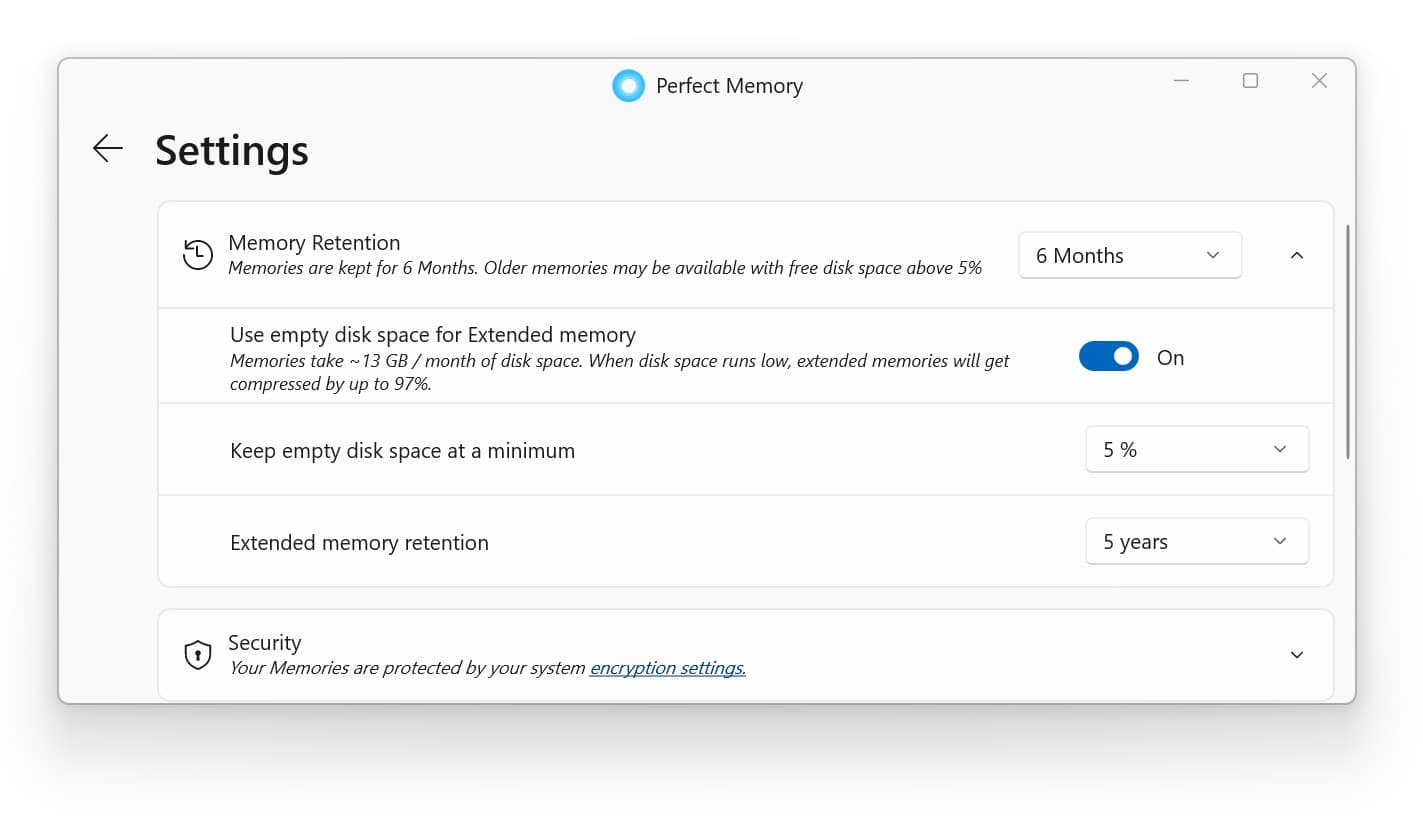Click the Memory Retention clock history icon

tap(198, 255)
